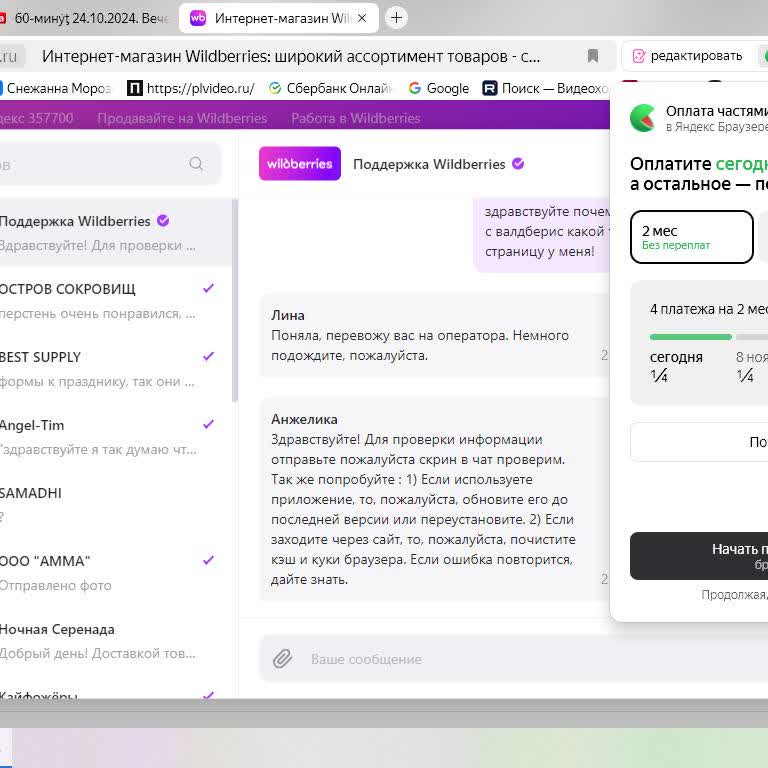This screenshot has width=768, height=768.
Task: Open a new browser tab
Action: coord(396,18)
